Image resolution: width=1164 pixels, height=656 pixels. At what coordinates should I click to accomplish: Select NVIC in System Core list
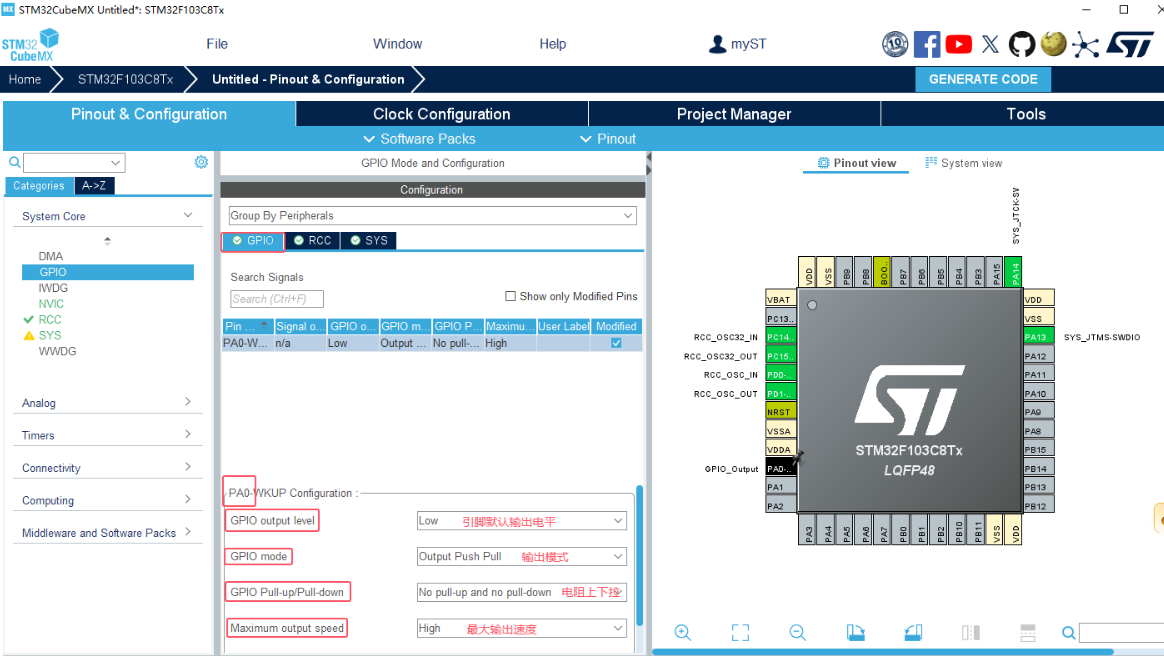click(51, 304)
